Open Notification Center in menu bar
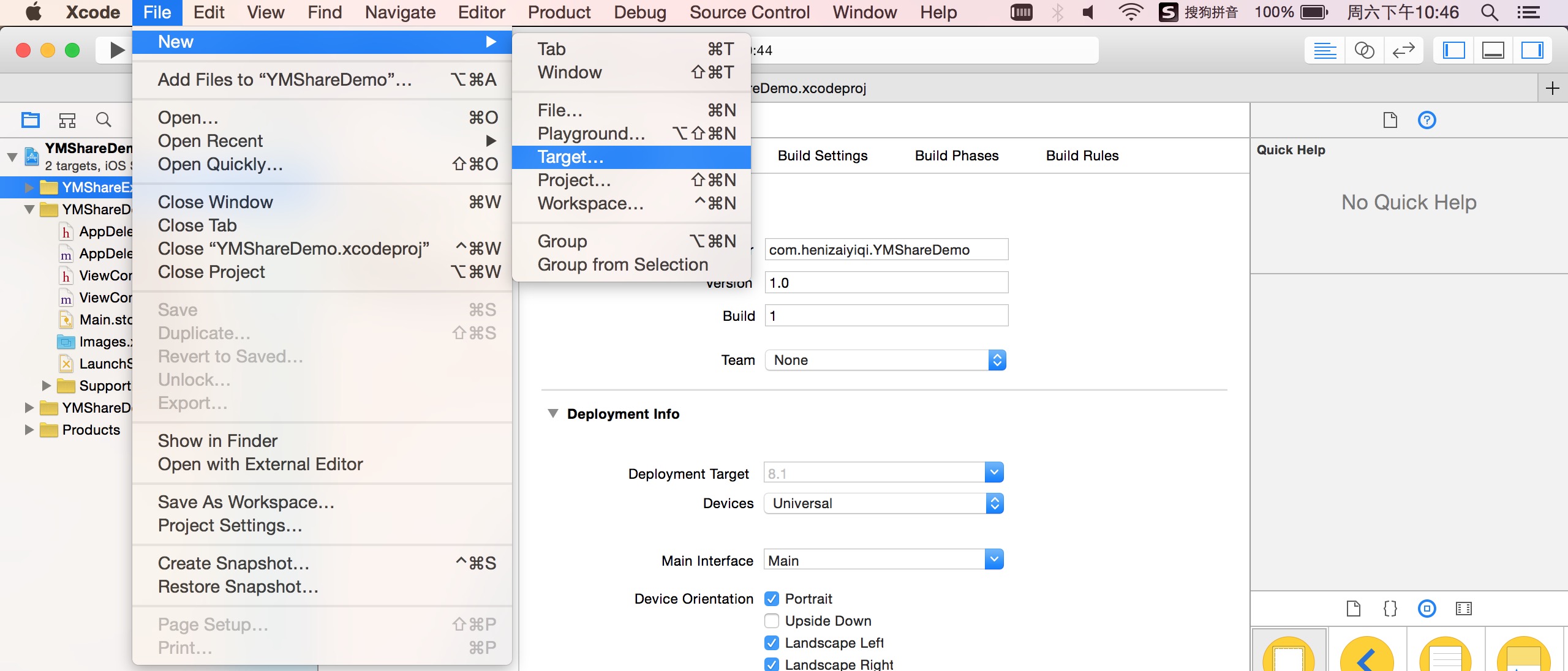 pos(1528,12)
